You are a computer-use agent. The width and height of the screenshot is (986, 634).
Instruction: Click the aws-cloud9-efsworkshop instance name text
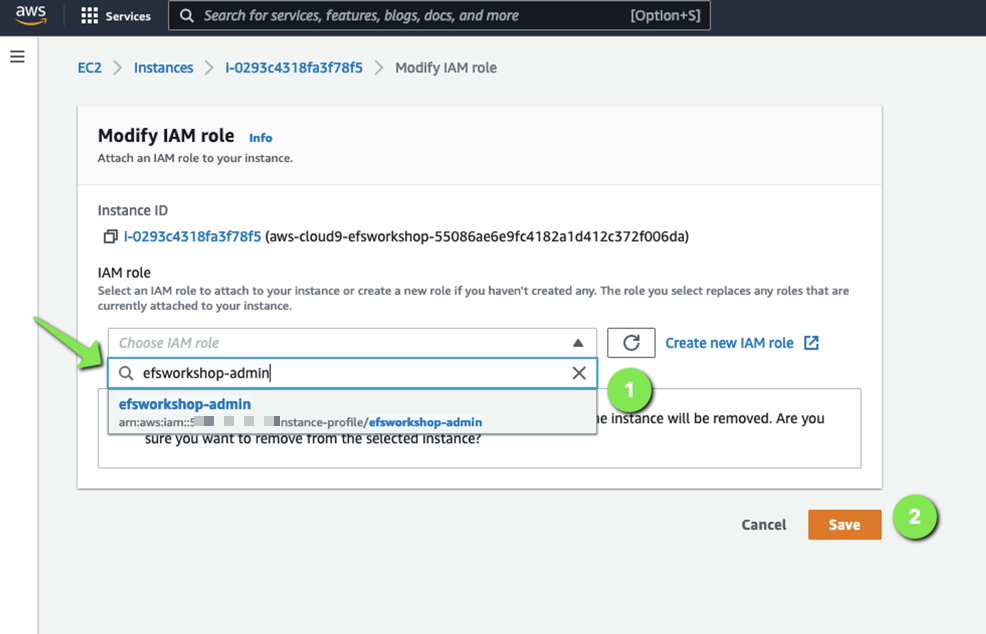tap(477, 236)
